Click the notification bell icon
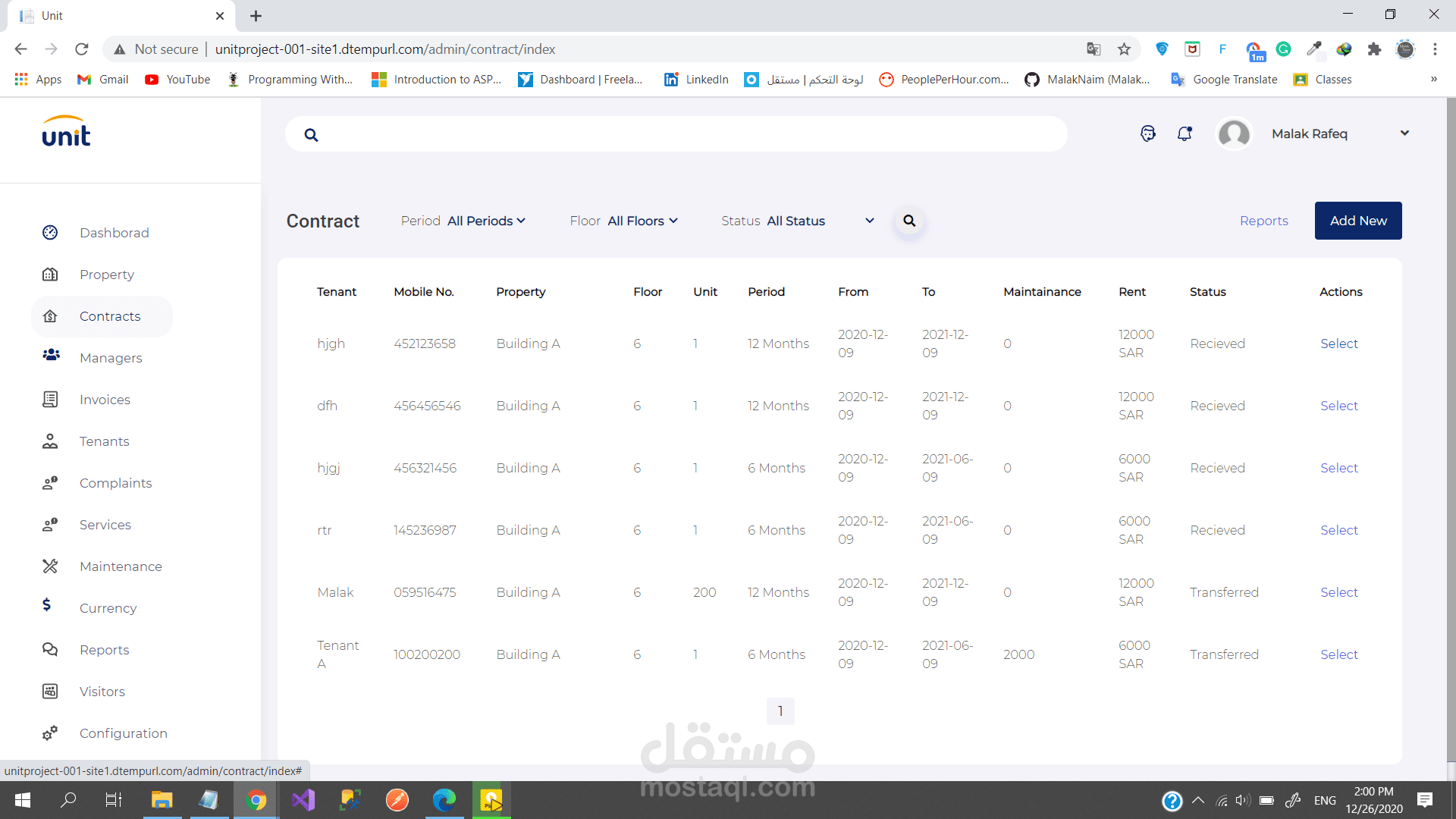Image resolution: width=1456 pixels, height=819 pixels. coord(1185,133)
